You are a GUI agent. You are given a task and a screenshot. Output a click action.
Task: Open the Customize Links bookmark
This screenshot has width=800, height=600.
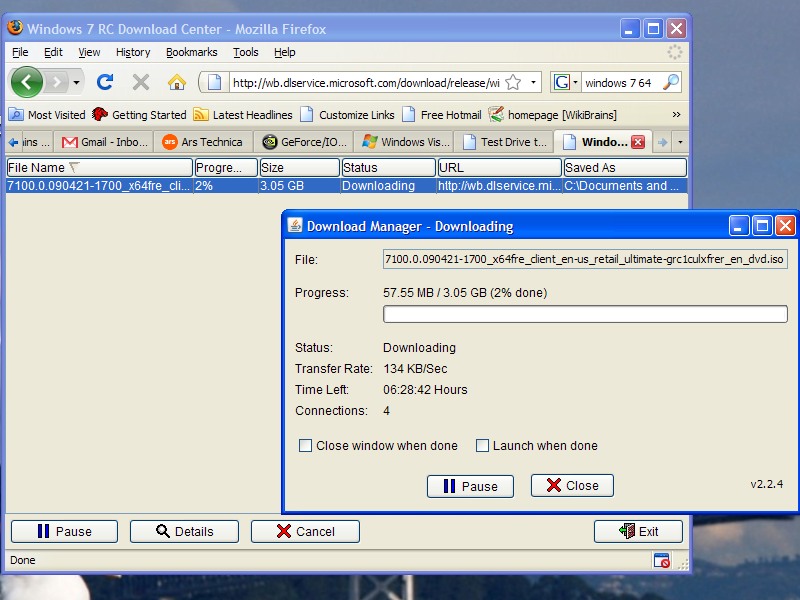pos(347,115)
